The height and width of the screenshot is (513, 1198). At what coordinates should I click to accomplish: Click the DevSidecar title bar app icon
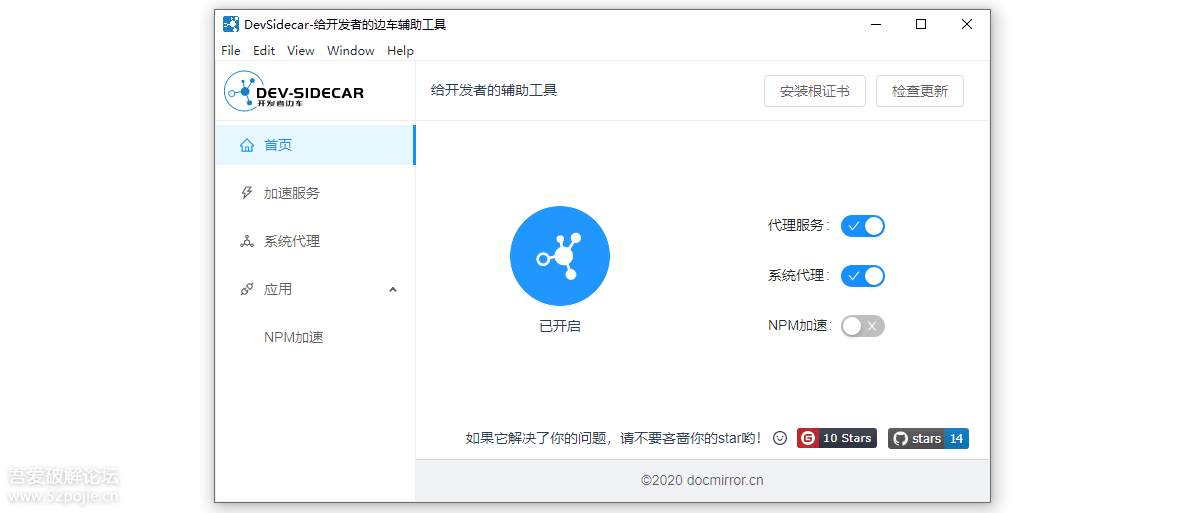tap(231, 24)
